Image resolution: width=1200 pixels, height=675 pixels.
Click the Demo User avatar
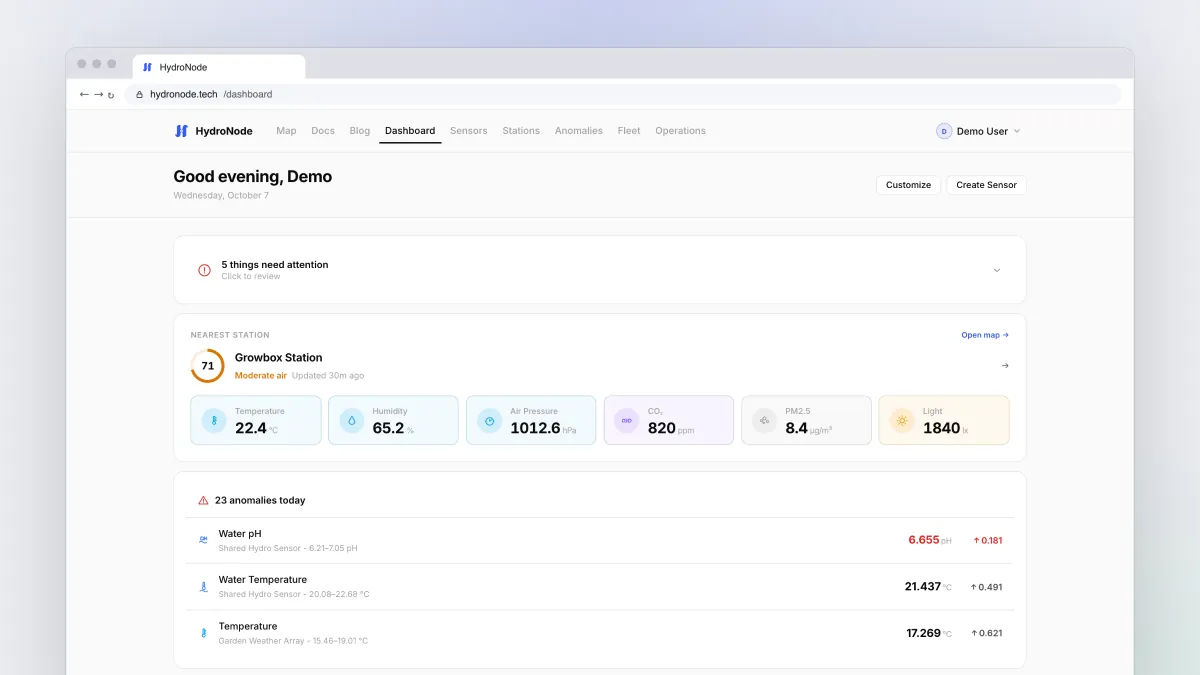pyautogui.click(x=944, y=131)
